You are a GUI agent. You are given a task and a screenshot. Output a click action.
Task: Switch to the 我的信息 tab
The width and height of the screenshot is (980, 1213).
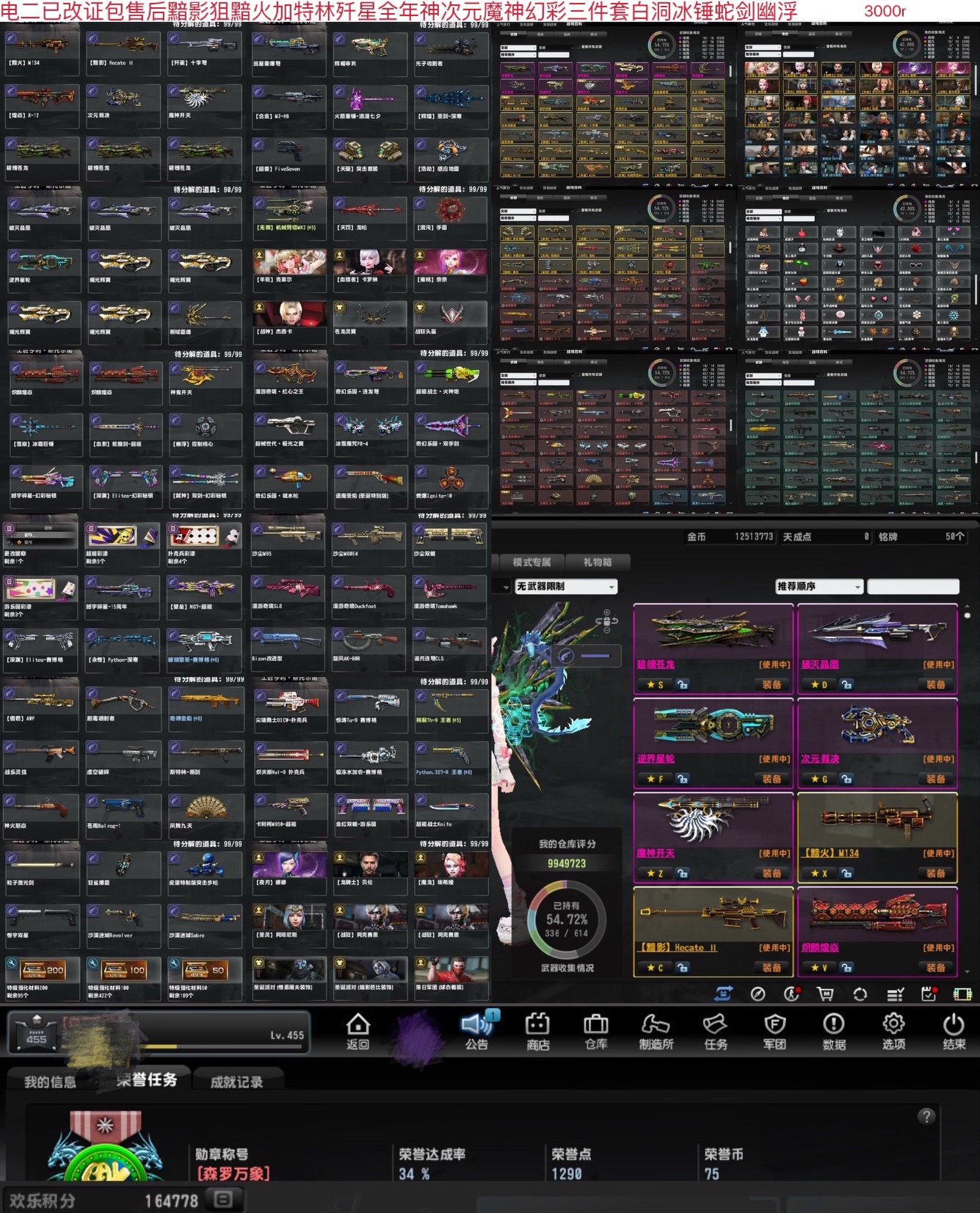pyautogui.click(x=50, y=1081)
